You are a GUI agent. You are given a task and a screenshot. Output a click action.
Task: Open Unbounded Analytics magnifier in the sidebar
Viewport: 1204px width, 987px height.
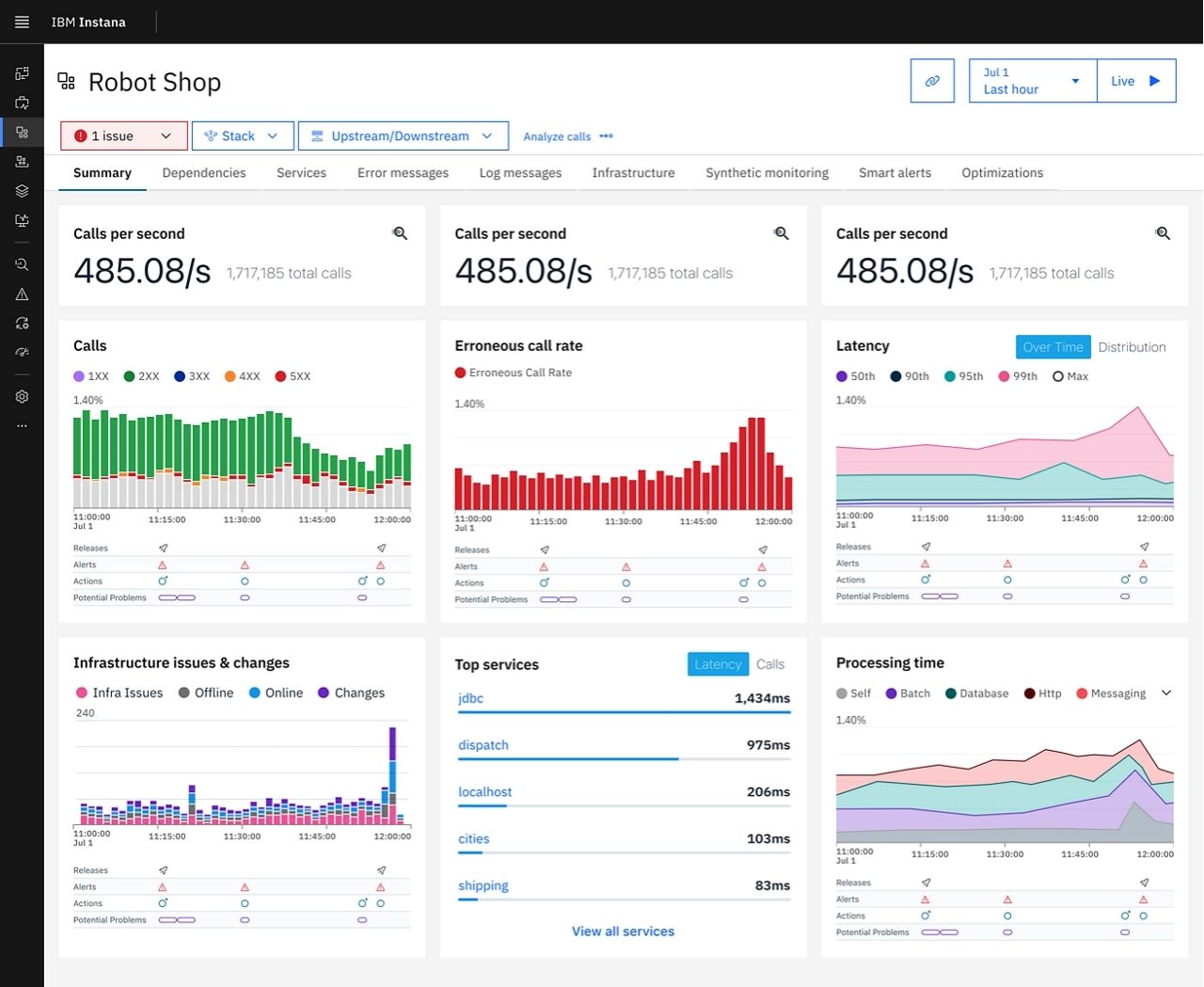(22, 264)
